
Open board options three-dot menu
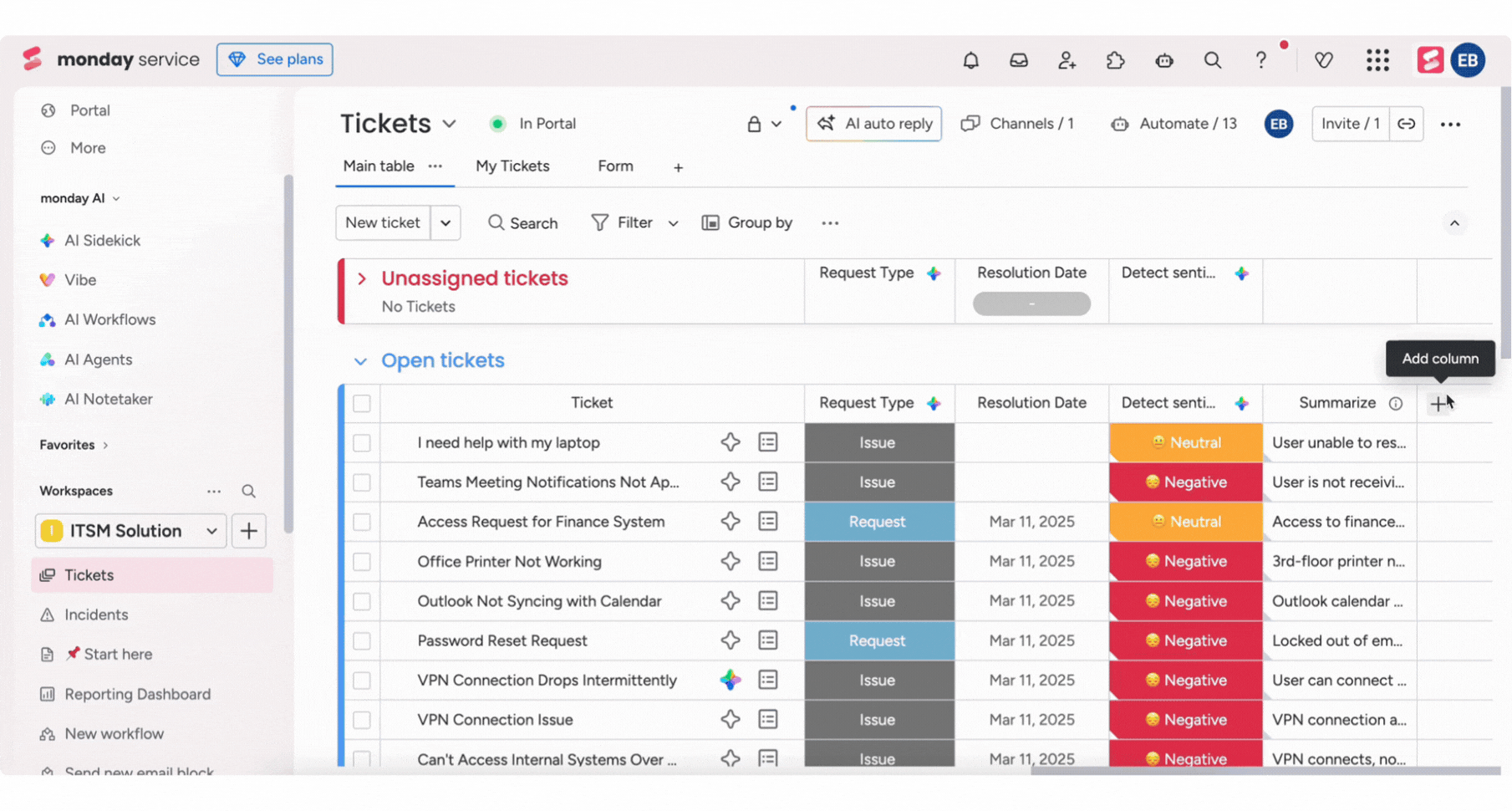click(1450, 124)
